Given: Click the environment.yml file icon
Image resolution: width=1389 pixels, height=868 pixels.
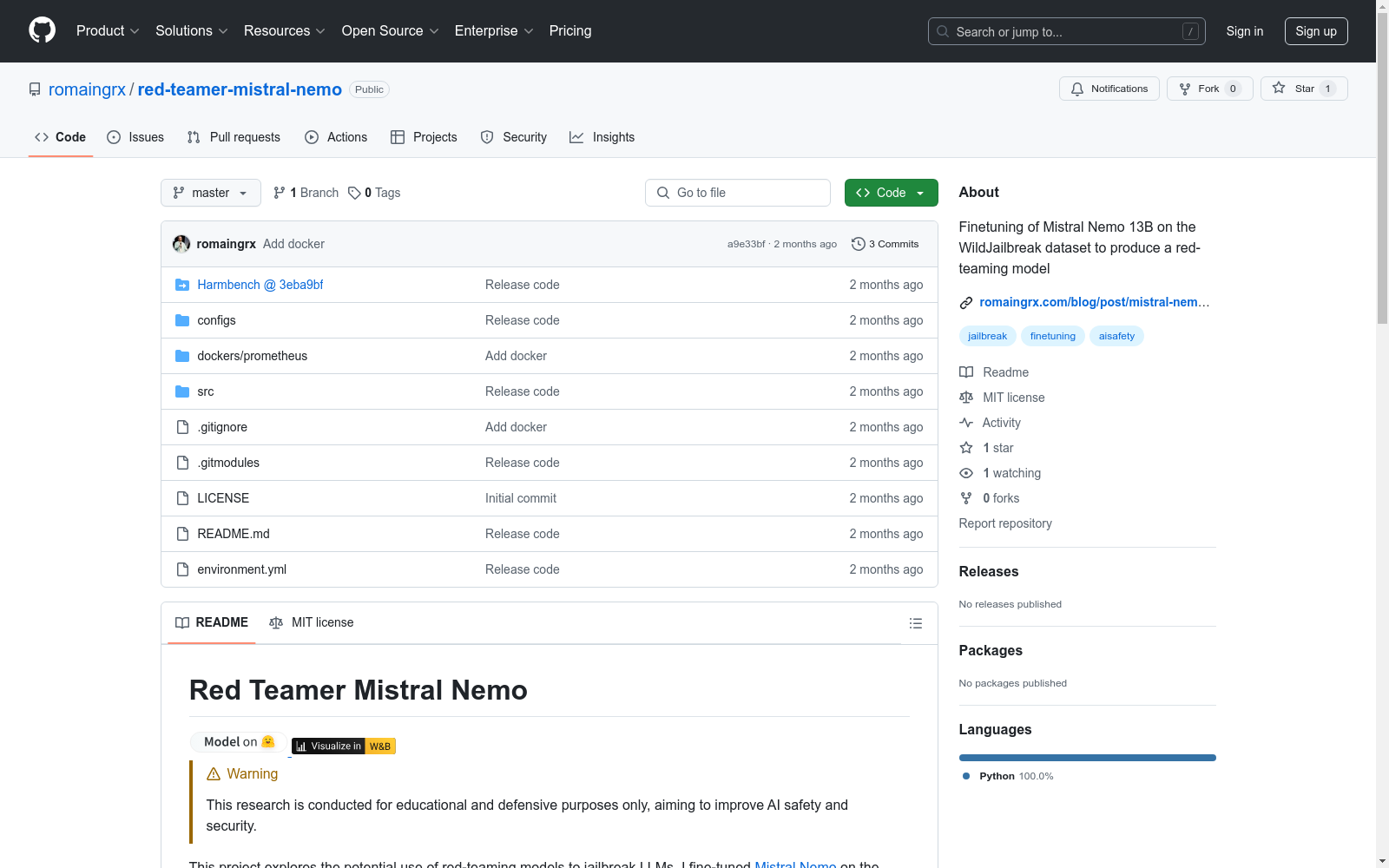Looking at the screenshot, I should click(182, 569).
